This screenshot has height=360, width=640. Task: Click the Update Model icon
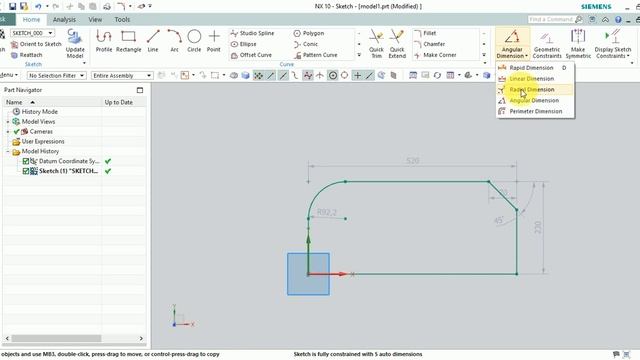tap(75, 43)
